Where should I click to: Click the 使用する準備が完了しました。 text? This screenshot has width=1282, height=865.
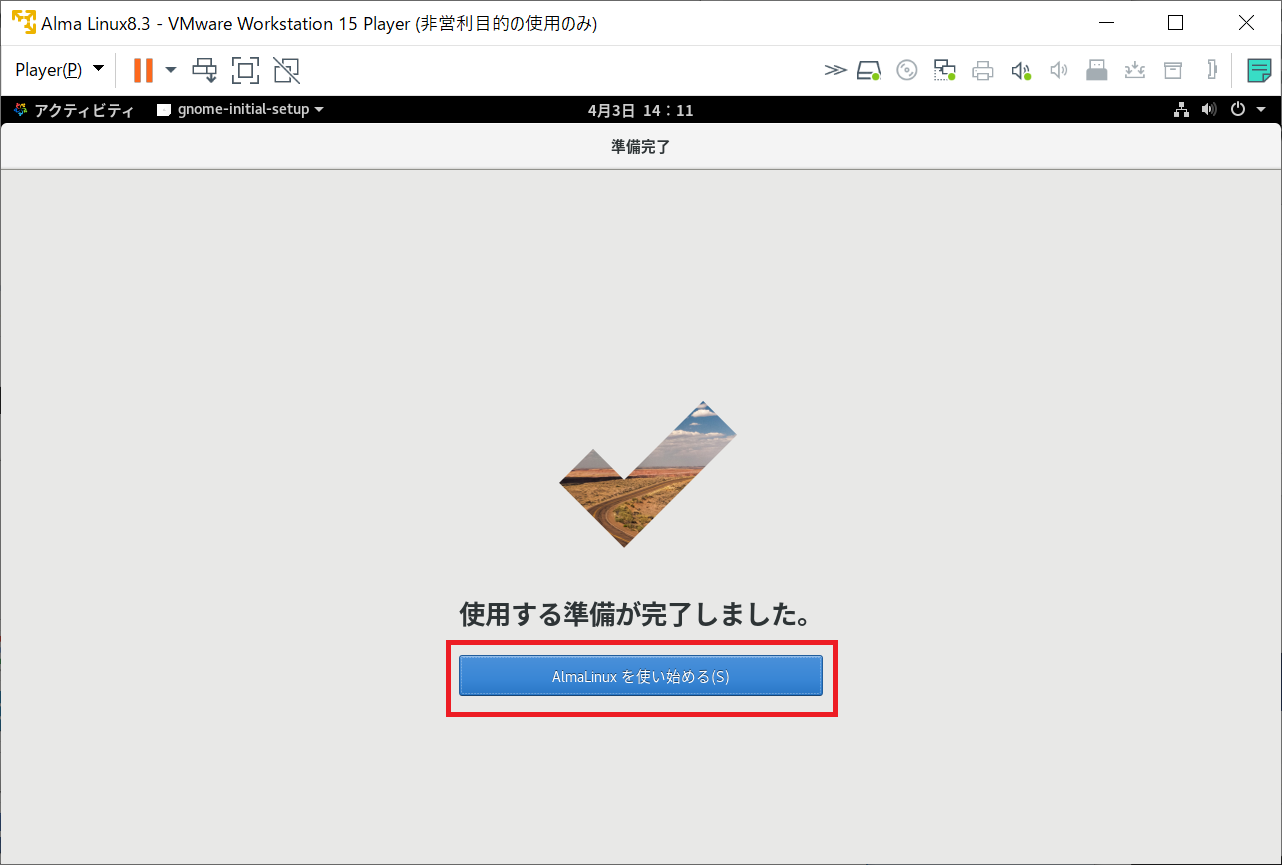[x=634, y=614]
